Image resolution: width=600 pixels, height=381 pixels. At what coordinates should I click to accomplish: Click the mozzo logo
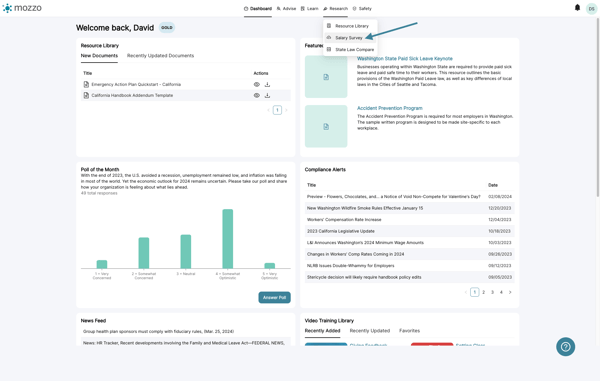22,8
